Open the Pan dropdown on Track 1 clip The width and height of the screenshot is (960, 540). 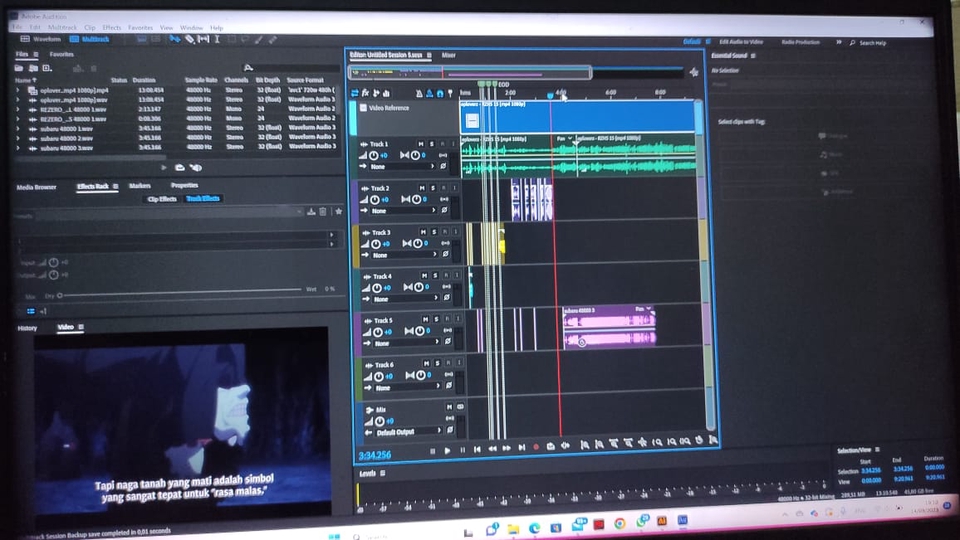coord(564,139)
